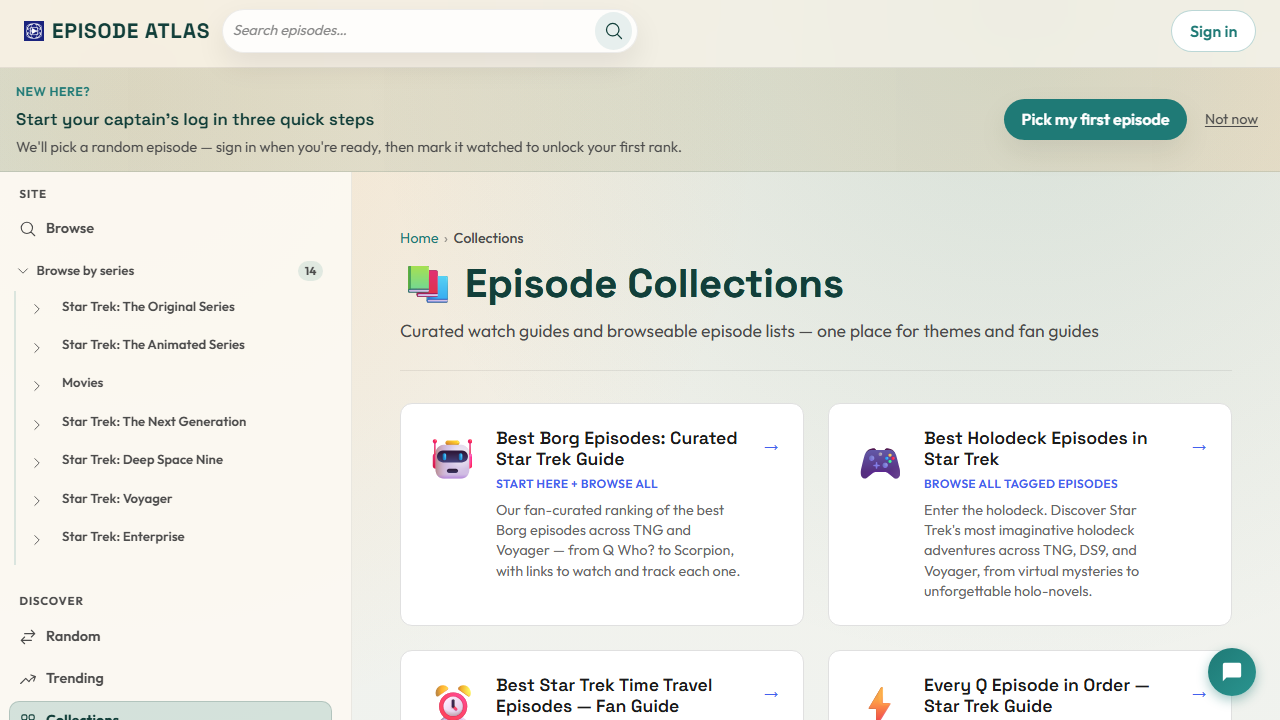Click the books icon beside Episode Collections
The width and height of the screenshot is (1280, 720).
pos(428,284)
